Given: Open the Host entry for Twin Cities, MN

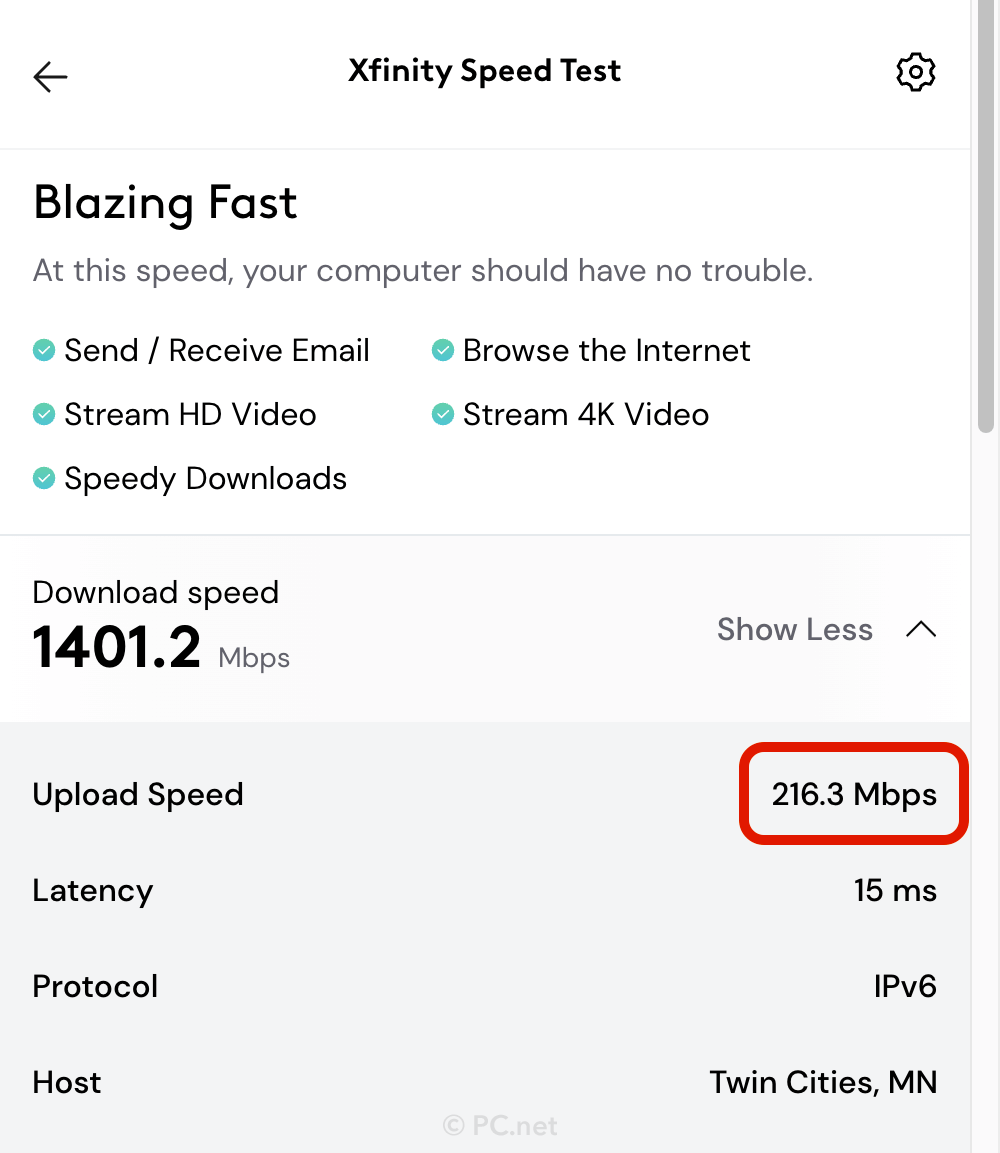Looking at the screenshot, I should click(x=823, y=1082).
